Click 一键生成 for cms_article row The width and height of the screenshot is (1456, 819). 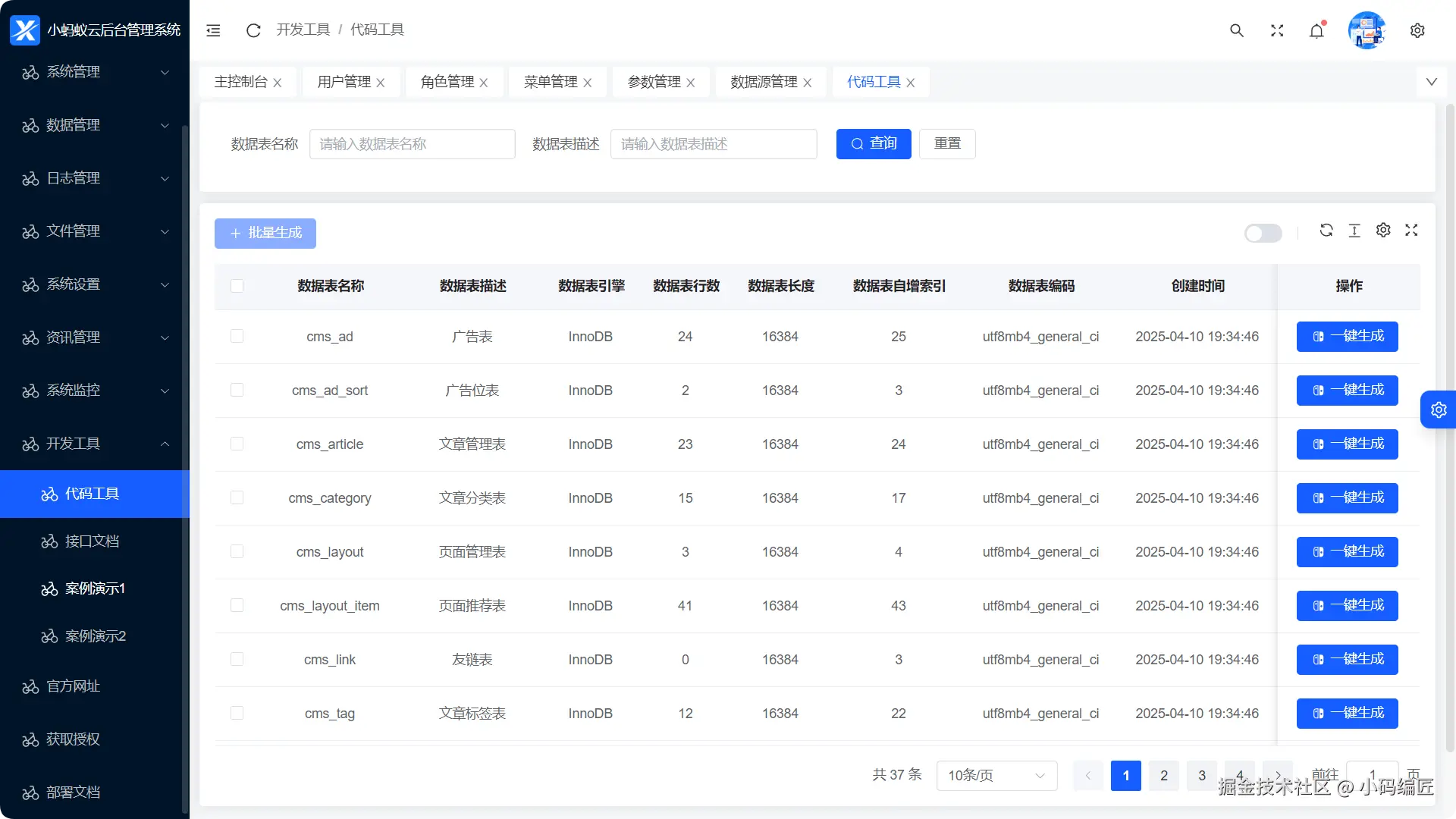tap(1347, 444)
